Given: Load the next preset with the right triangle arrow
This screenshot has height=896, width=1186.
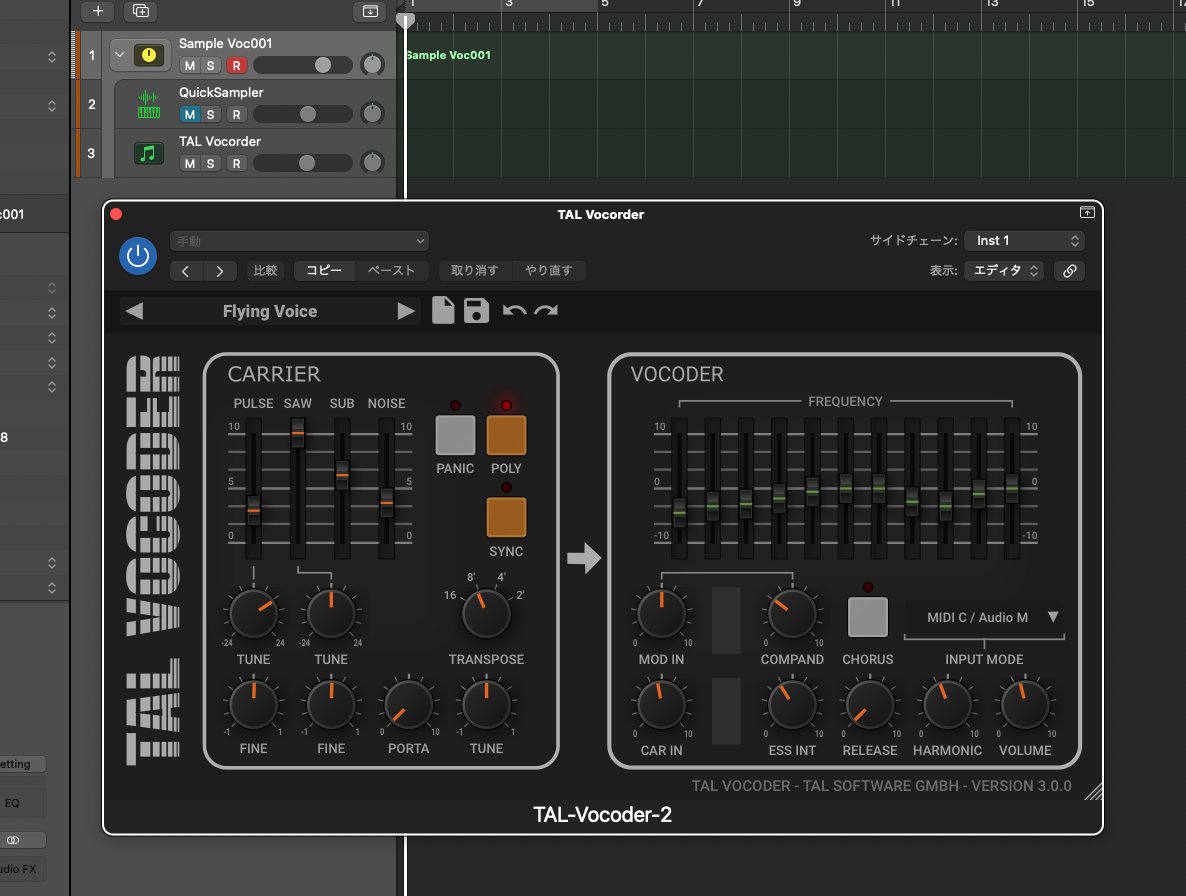Looking at the screenshot, I should (405, 311).
